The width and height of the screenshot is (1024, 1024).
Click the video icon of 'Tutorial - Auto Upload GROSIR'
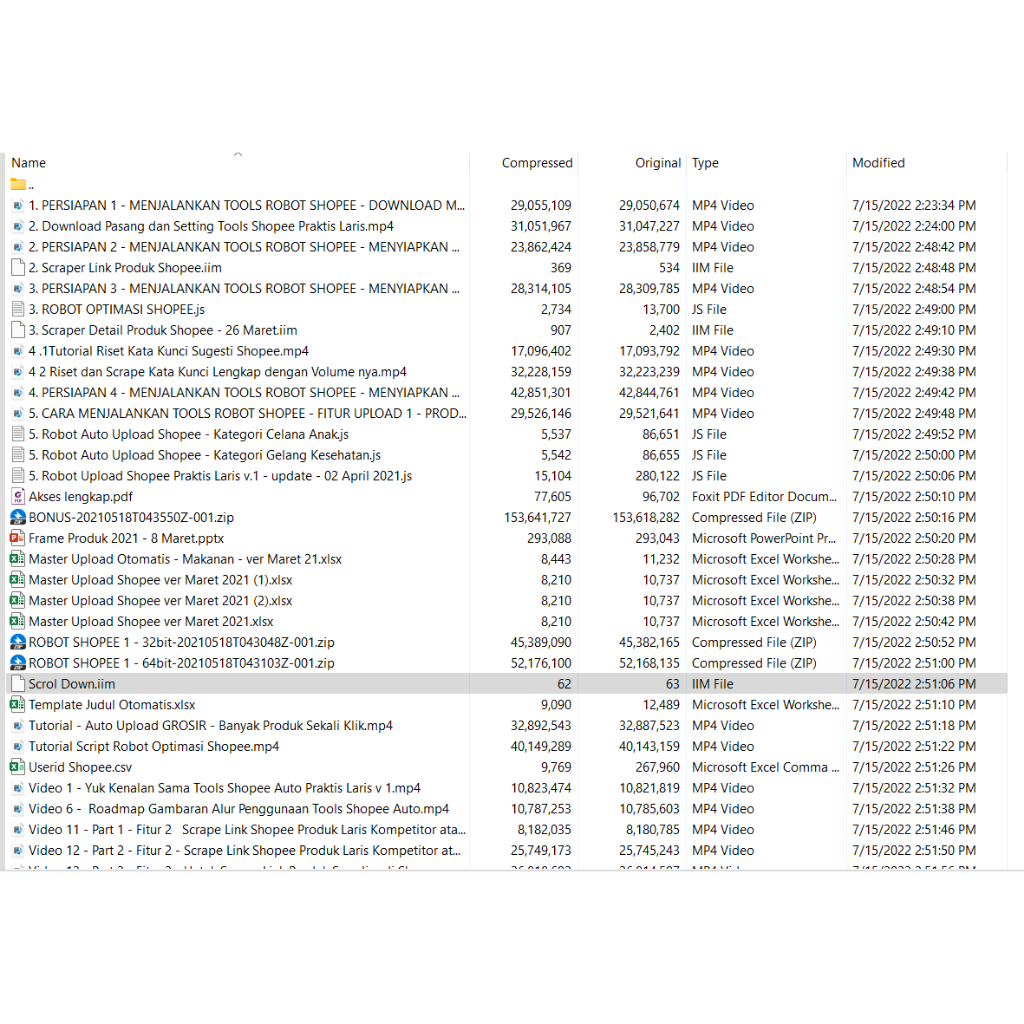click(18, 726)
